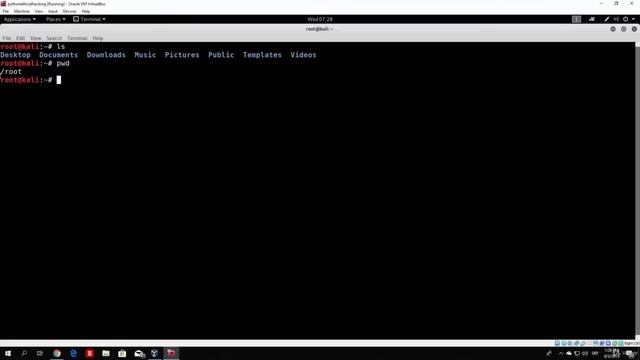Open File Explorer from the taskbar

tap(106, 353)
